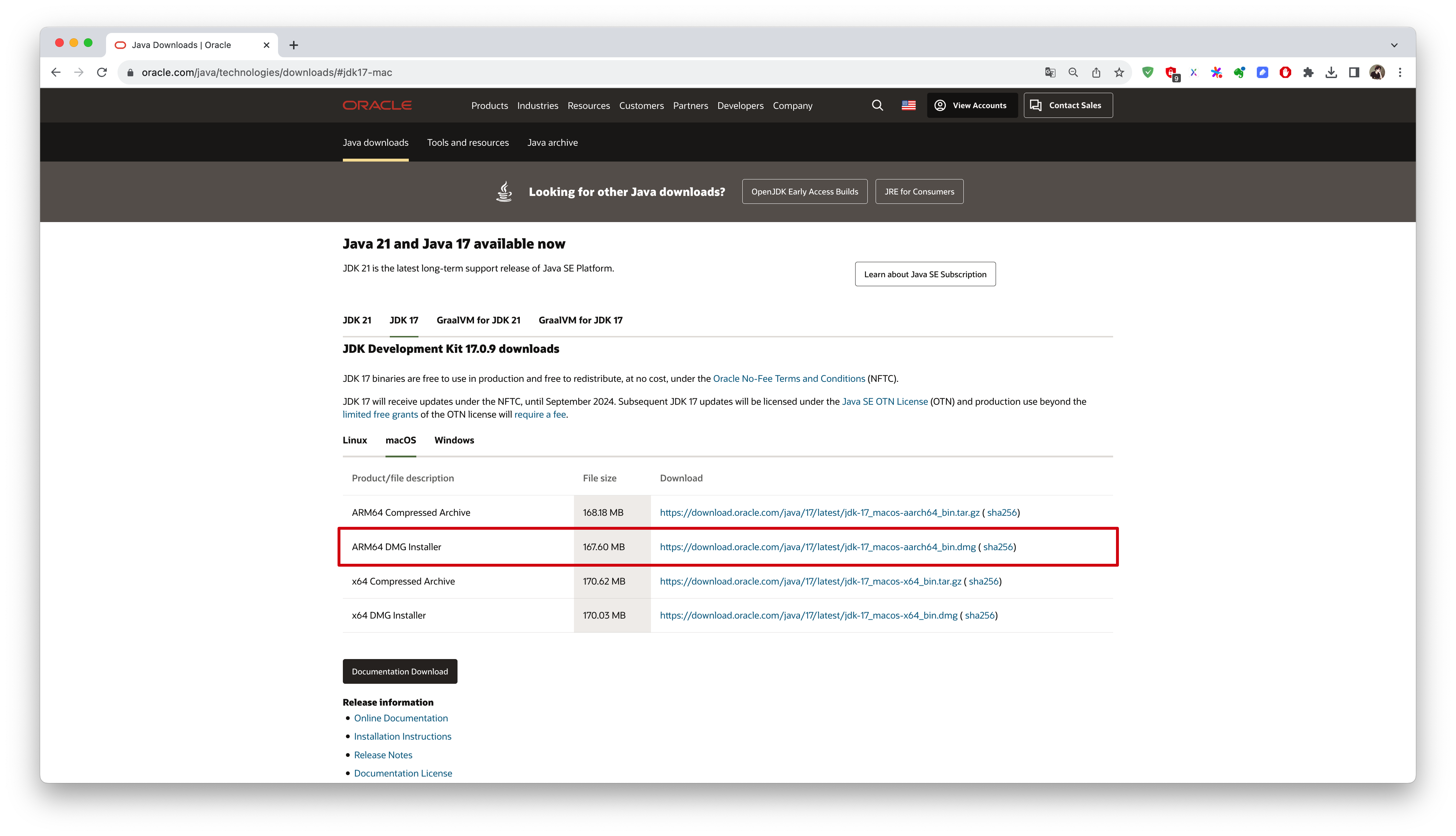Open the search icon on Oracle site
1456x836 pixels.
click(877, 105)
